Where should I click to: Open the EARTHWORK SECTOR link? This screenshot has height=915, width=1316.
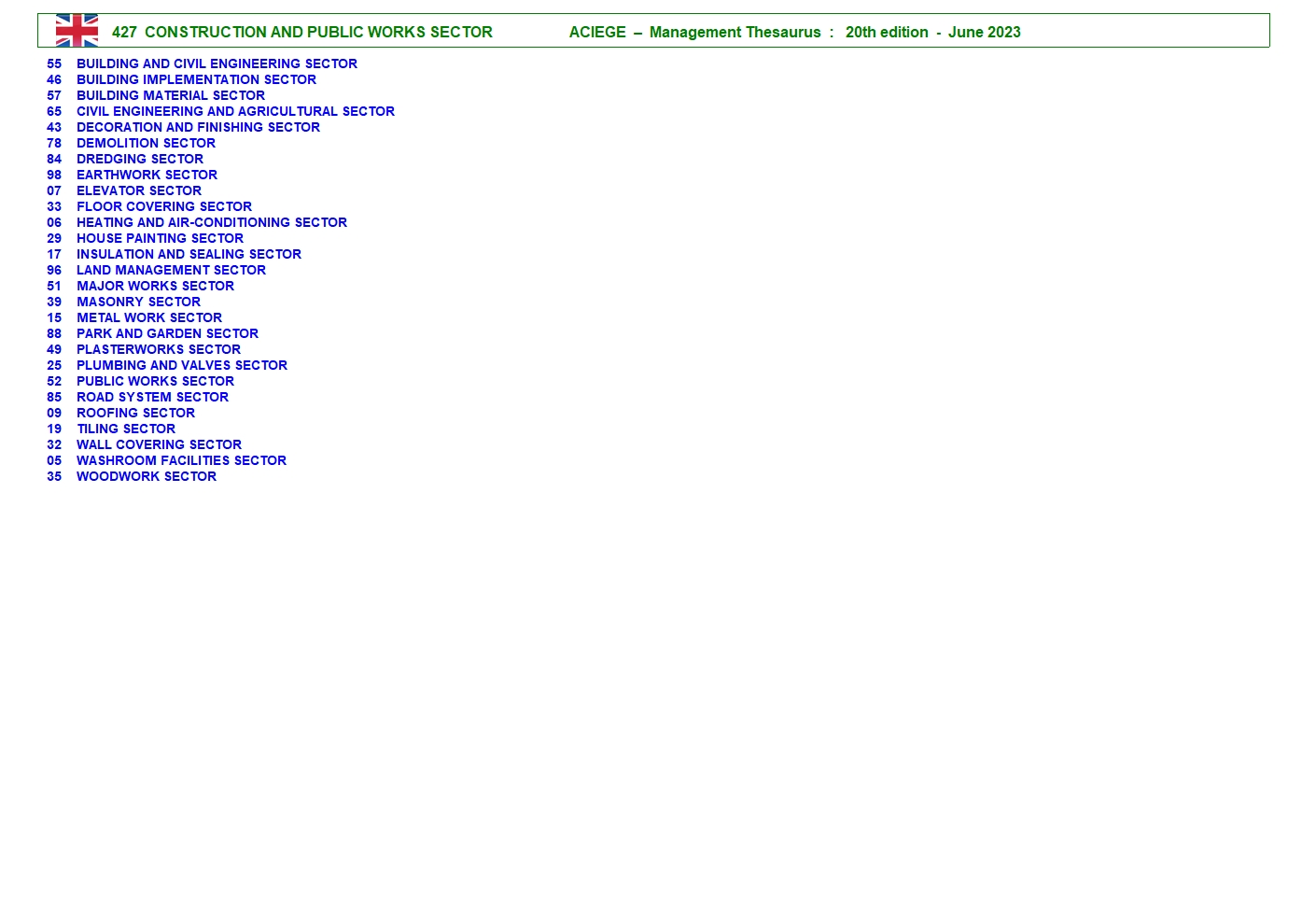click(147, 175)
